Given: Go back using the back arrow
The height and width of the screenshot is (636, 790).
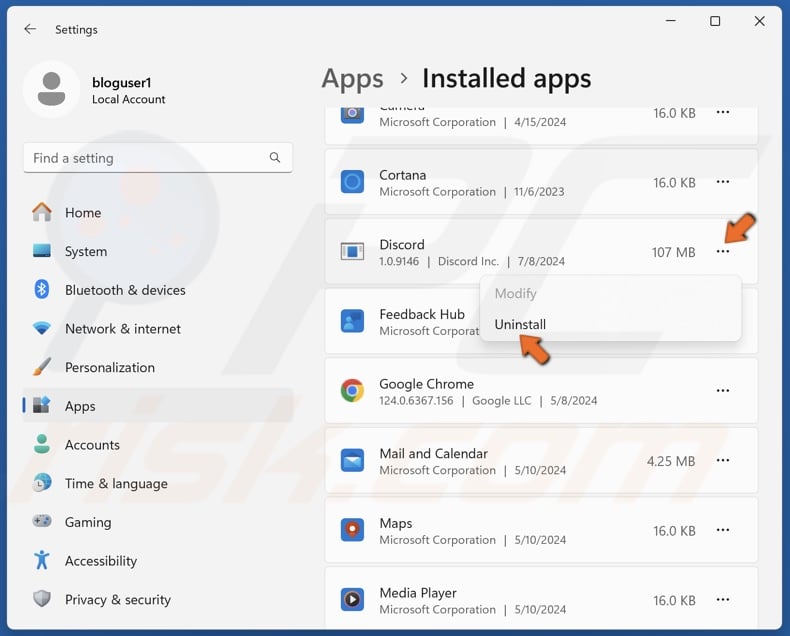Looking at the screenshot, I should (x=30, y=29).
